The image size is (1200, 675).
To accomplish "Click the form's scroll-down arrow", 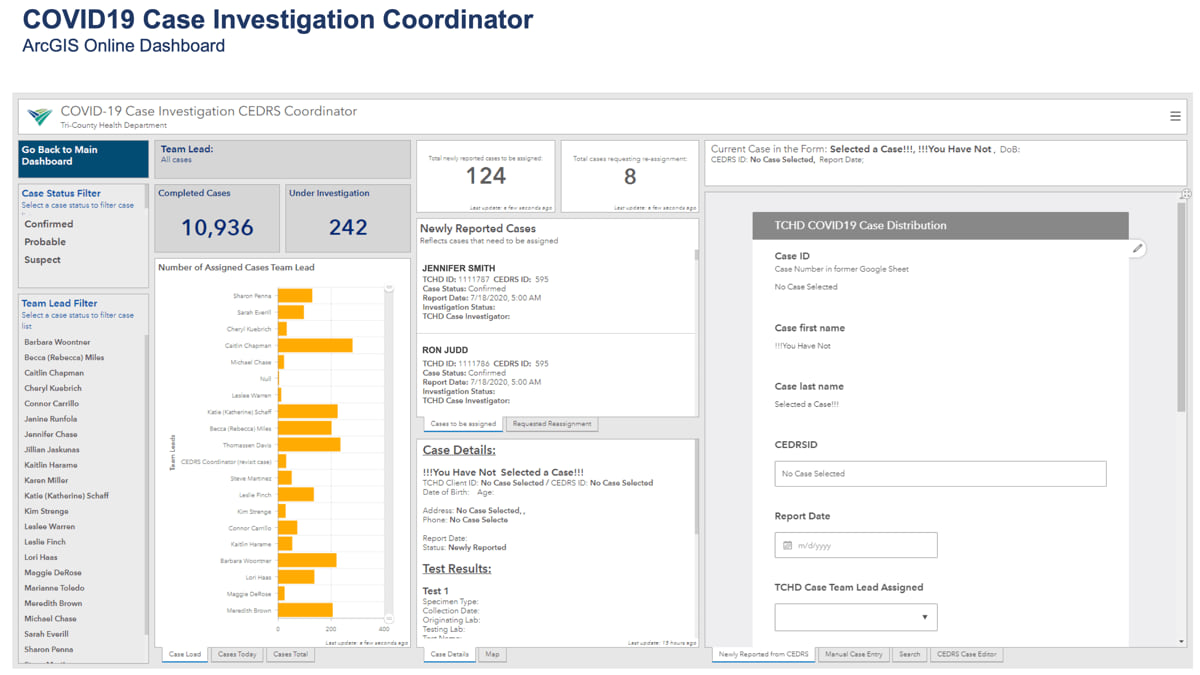I will pyautogui.click(x=1181, y=641).
